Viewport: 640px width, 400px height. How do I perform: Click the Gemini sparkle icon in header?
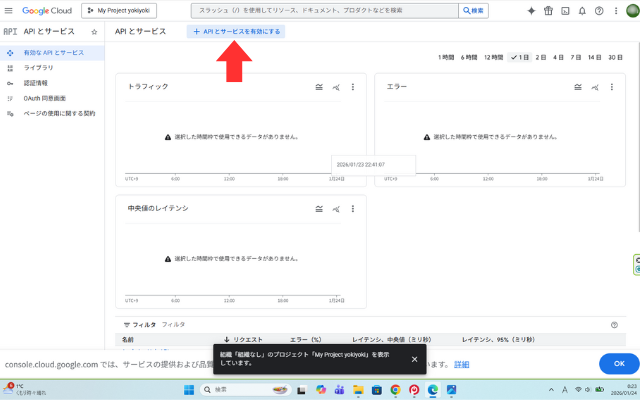(x=531, y=10)
